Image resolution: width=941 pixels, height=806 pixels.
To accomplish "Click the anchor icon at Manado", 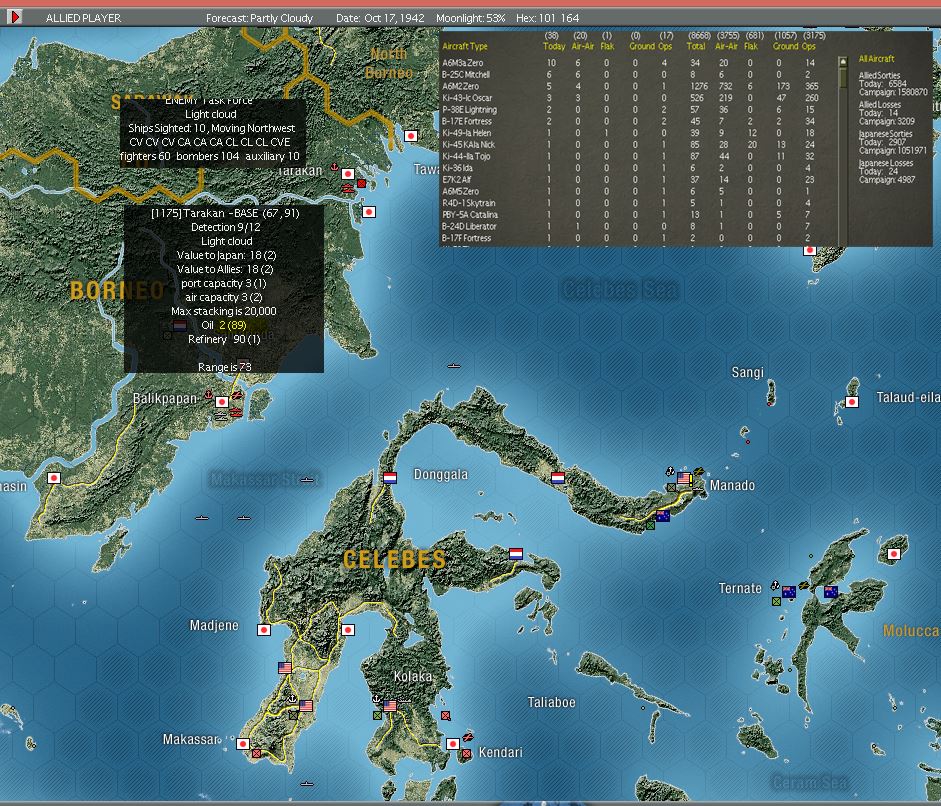I will 670,471.
